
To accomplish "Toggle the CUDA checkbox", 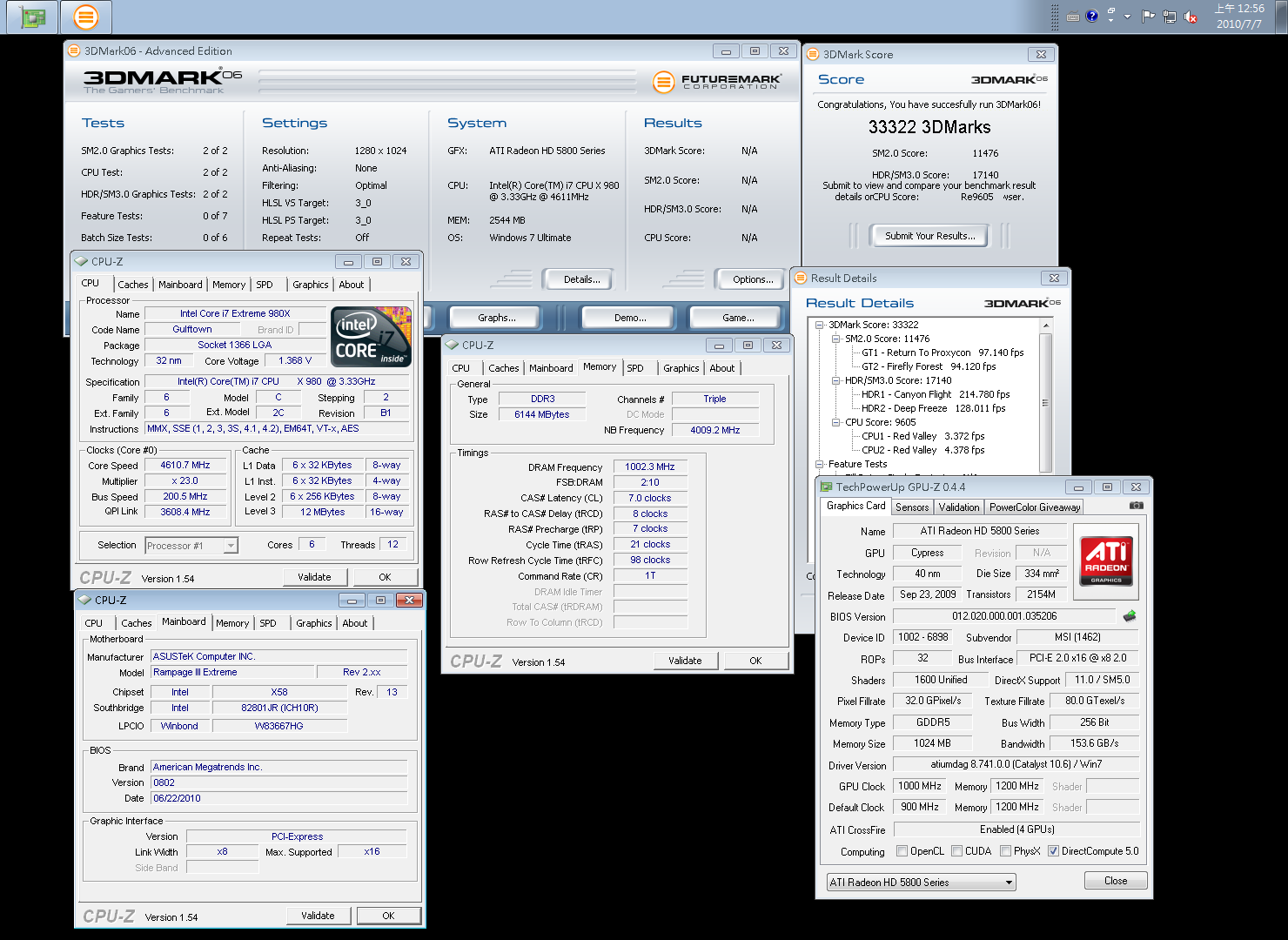I will point(957,851).
